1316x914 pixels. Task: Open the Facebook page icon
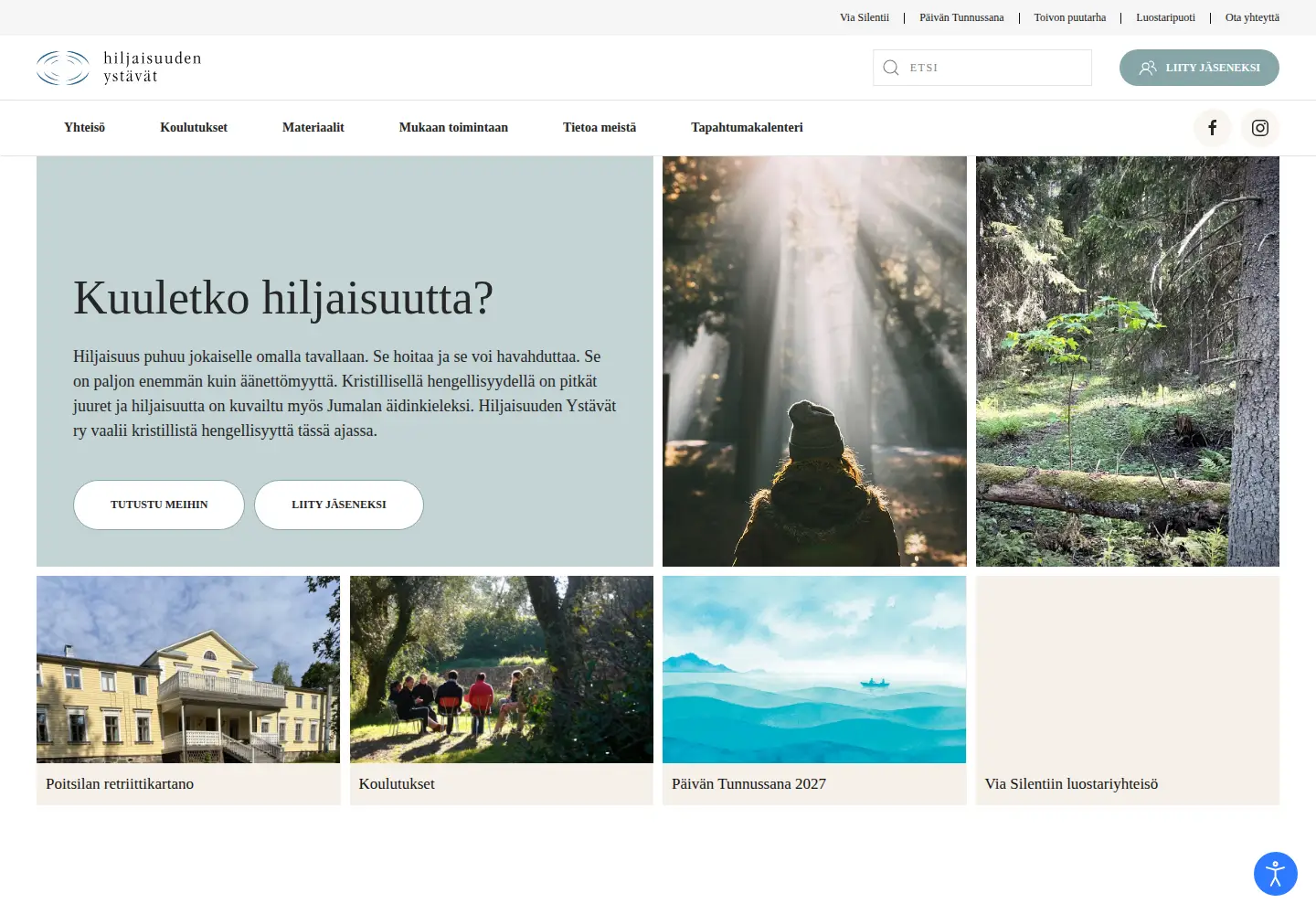pyautogui.click(x=1213, y=128)
